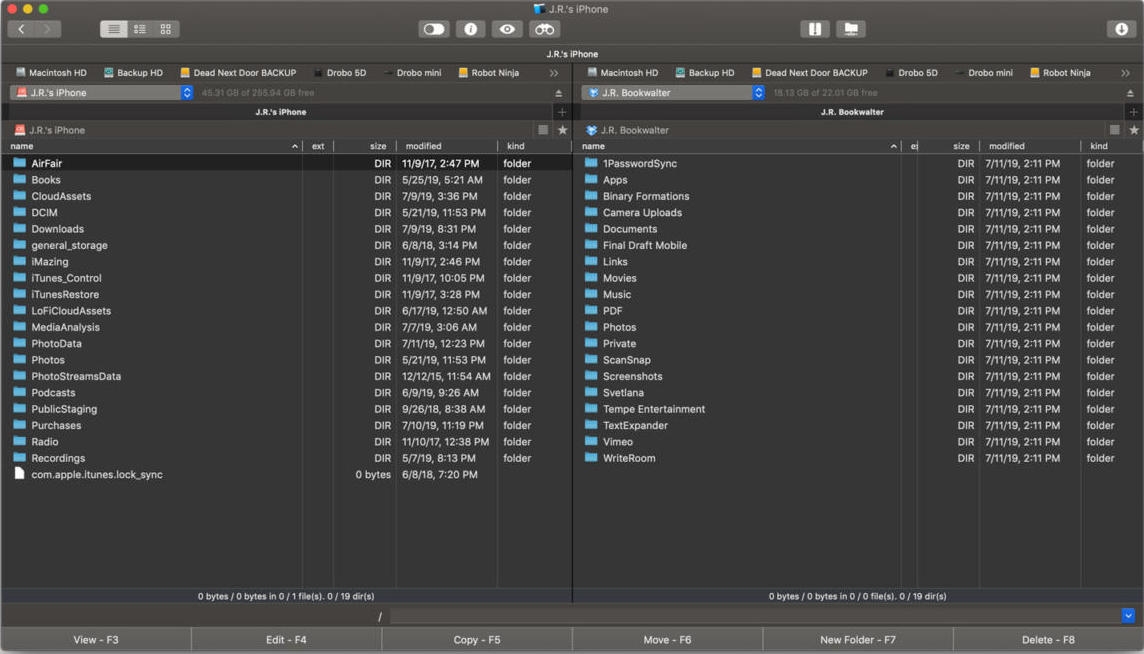This screenshot has height=654, width=1144.
Task: Switch to the list view mode
Action: (114, 29)
